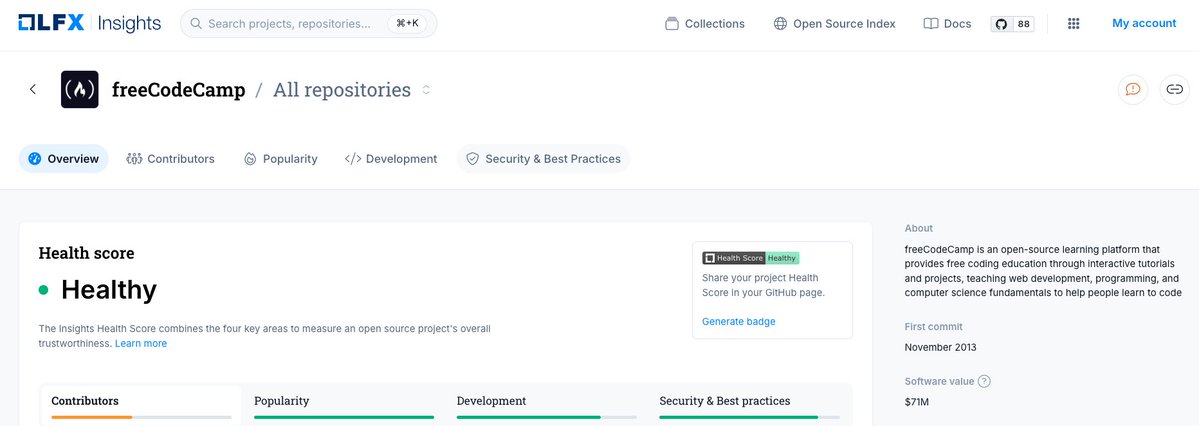Select the Popularity health score section
The height and width of the screenshot is (426, 1199).
343,405
